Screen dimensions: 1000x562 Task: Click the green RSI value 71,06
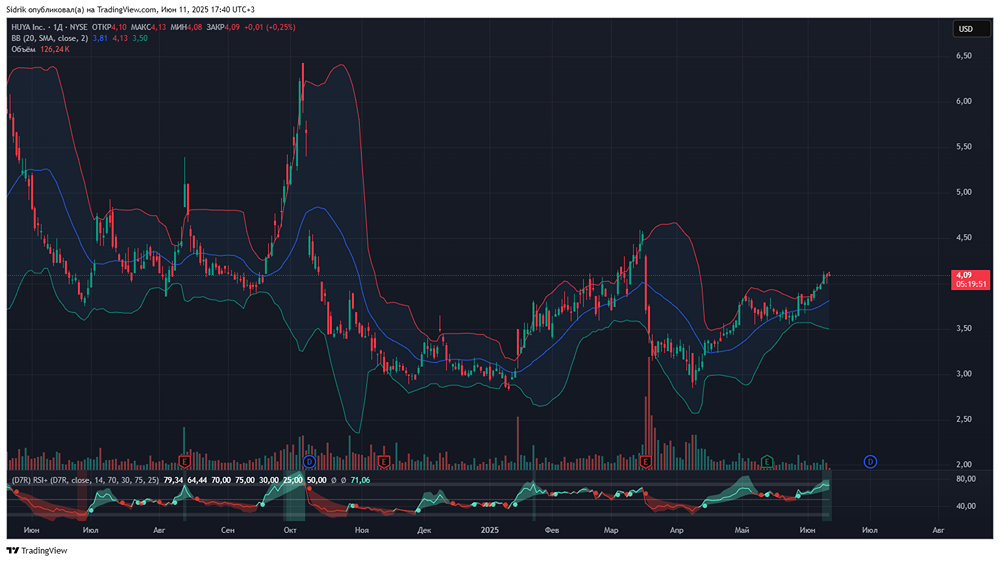click(360, 480)
